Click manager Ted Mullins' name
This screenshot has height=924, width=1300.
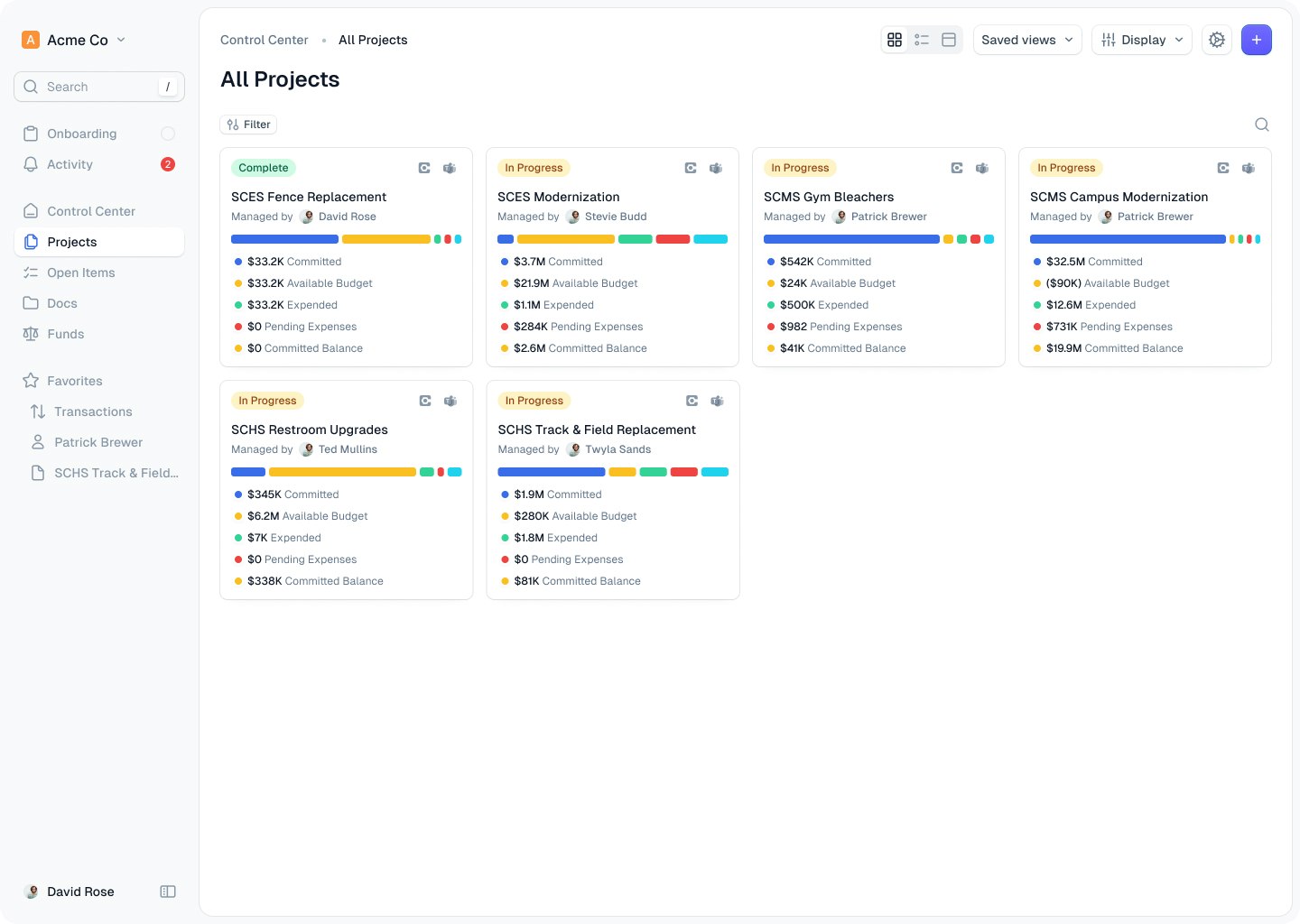pos(348,449)
